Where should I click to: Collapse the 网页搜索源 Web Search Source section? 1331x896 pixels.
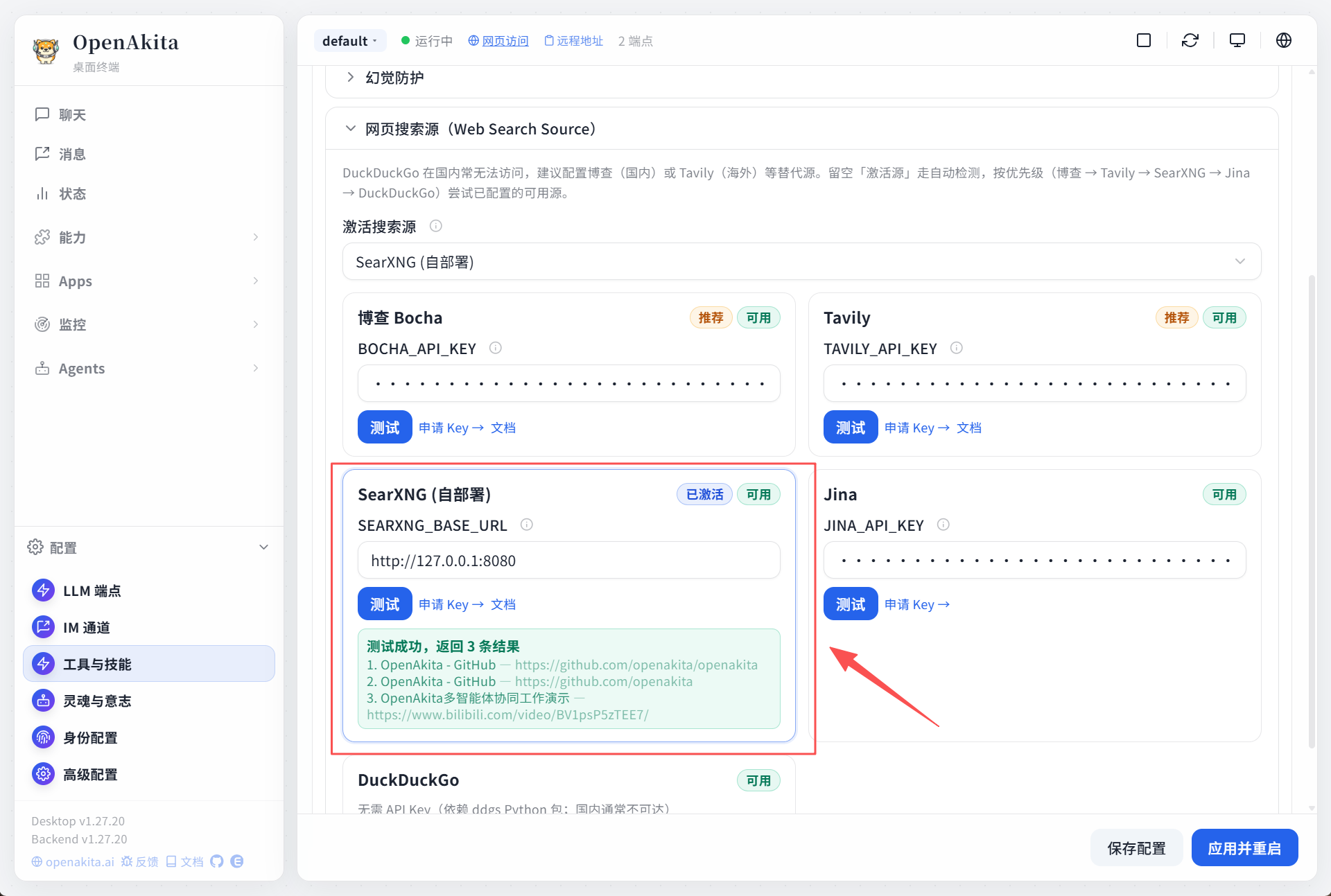[x=351, y=129]
